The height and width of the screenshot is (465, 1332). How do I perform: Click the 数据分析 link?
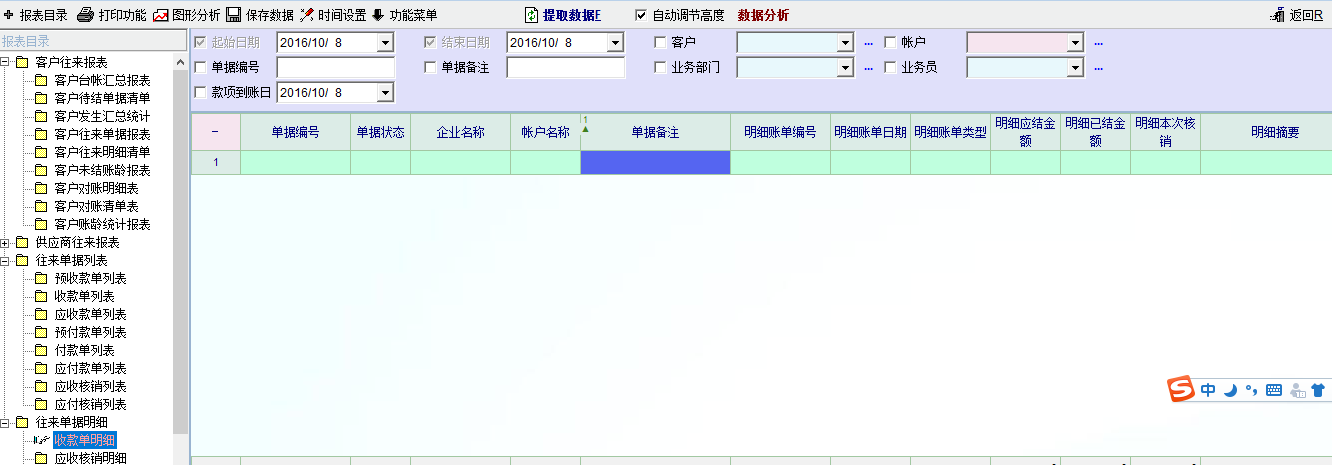pyautogui.click(x=763, y=15)
